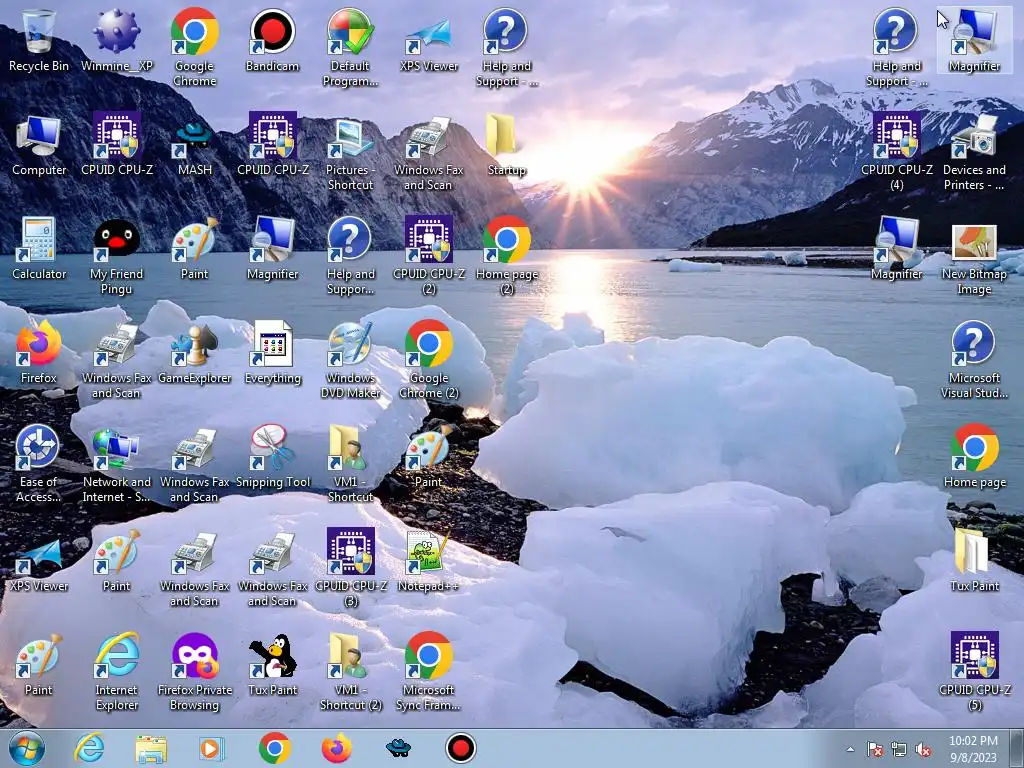Select the Bandicam desktop shortcut
Screen dimensions: 1024x768
272,40
